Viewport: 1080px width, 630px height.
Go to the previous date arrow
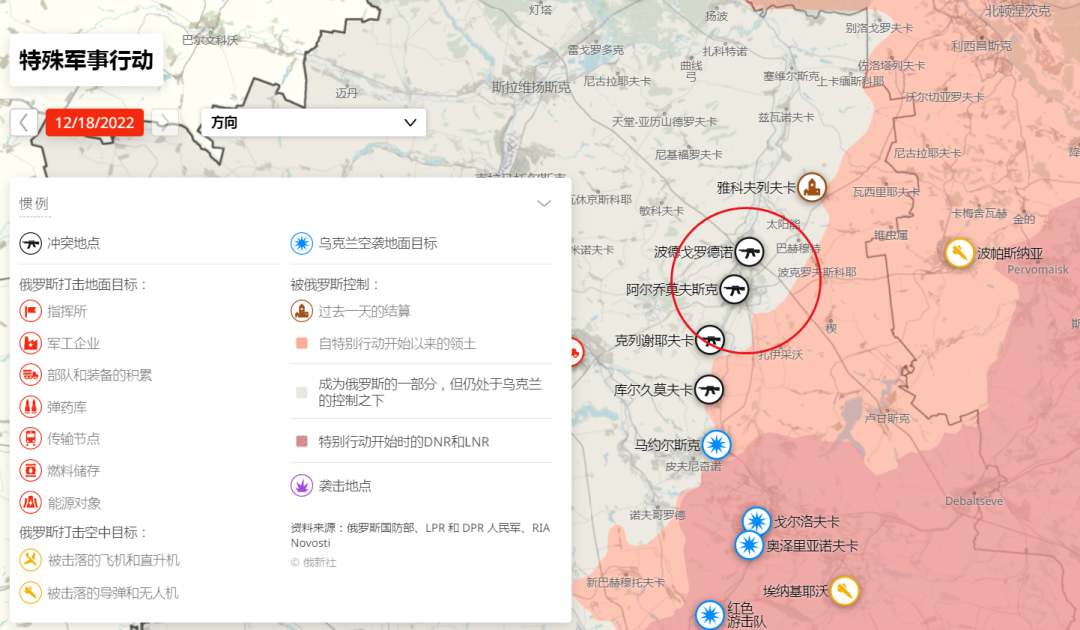pos(23,123)
